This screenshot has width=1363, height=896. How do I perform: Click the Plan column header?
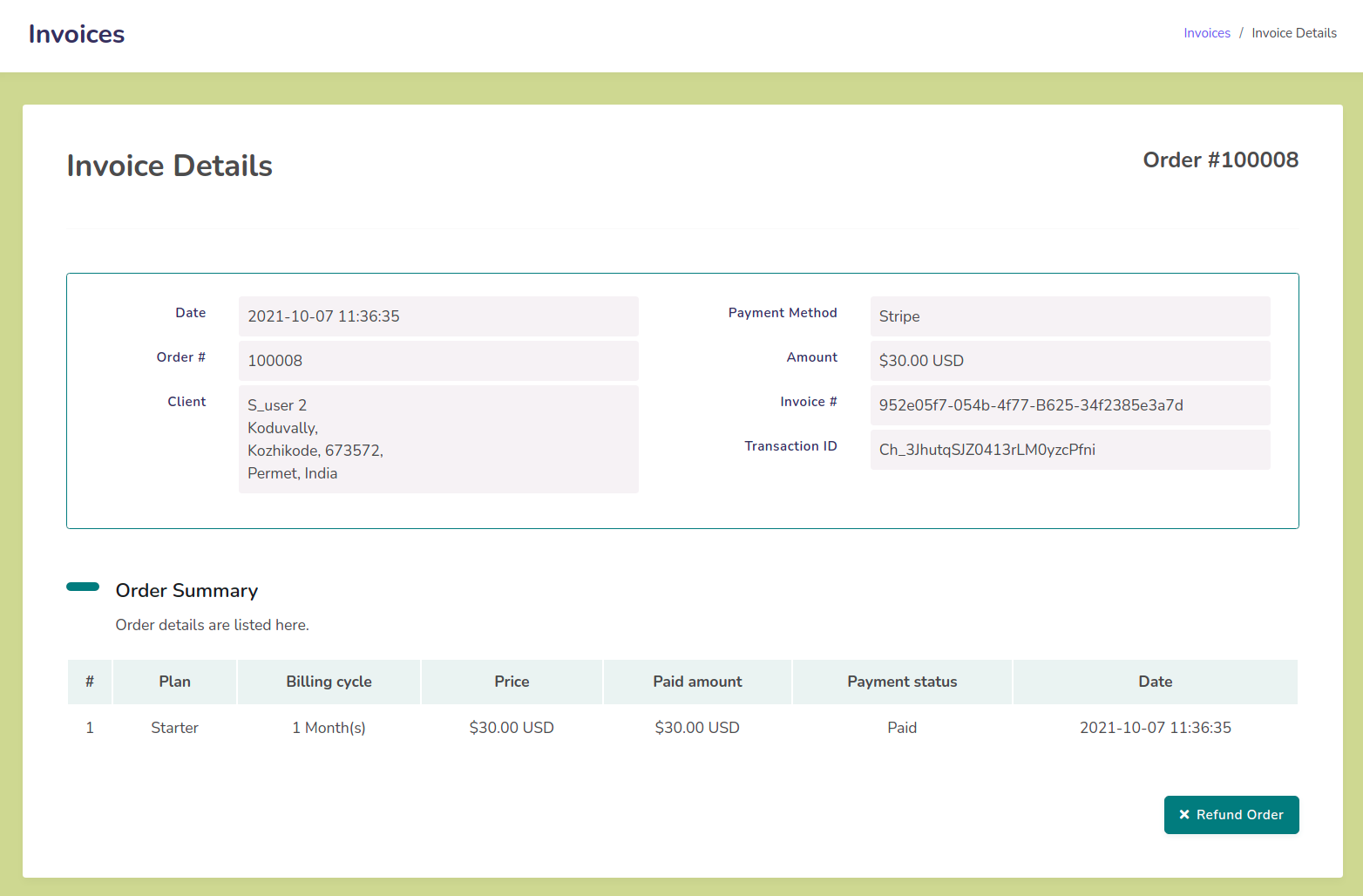click(x=174, y=682)
